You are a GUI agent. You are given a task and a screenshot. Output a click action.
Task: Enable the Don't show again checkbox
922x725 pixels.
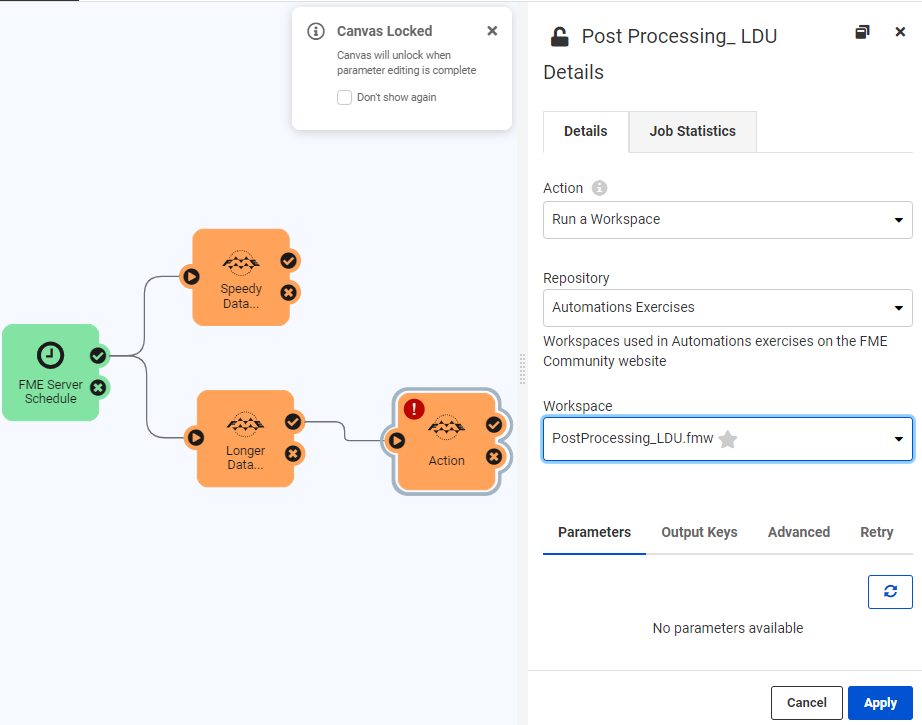tap(344, 98)
